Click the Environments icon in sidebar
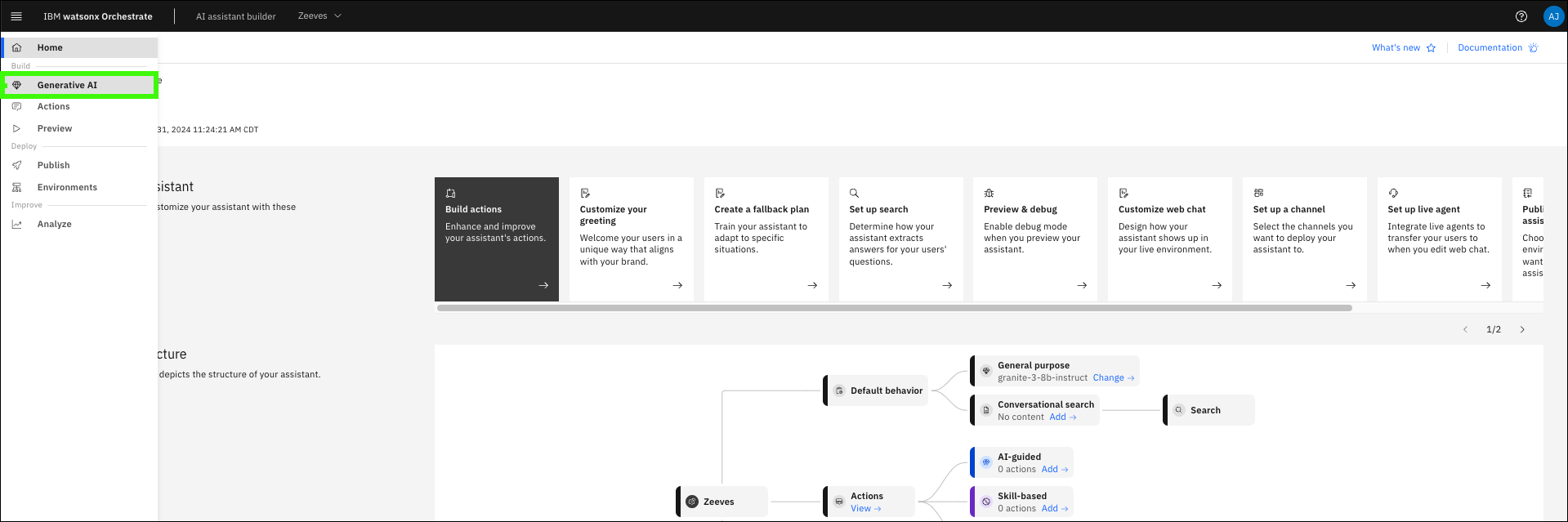 (17, 187)
